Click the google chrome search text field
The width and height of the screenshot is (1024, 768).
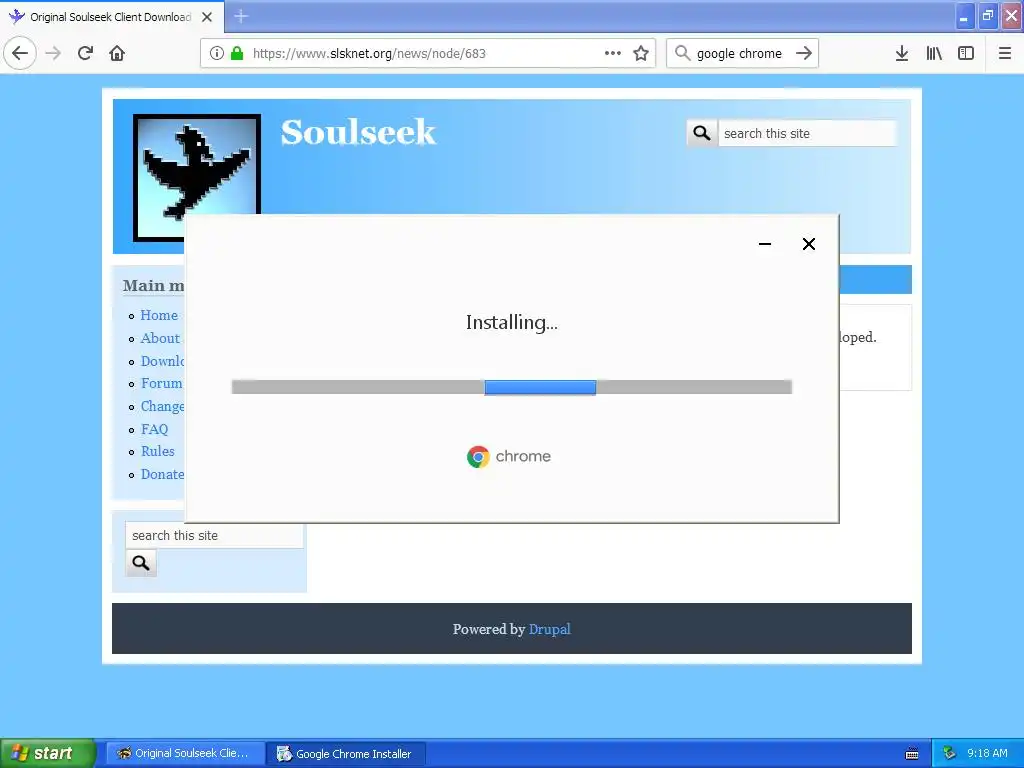point(739,53)
